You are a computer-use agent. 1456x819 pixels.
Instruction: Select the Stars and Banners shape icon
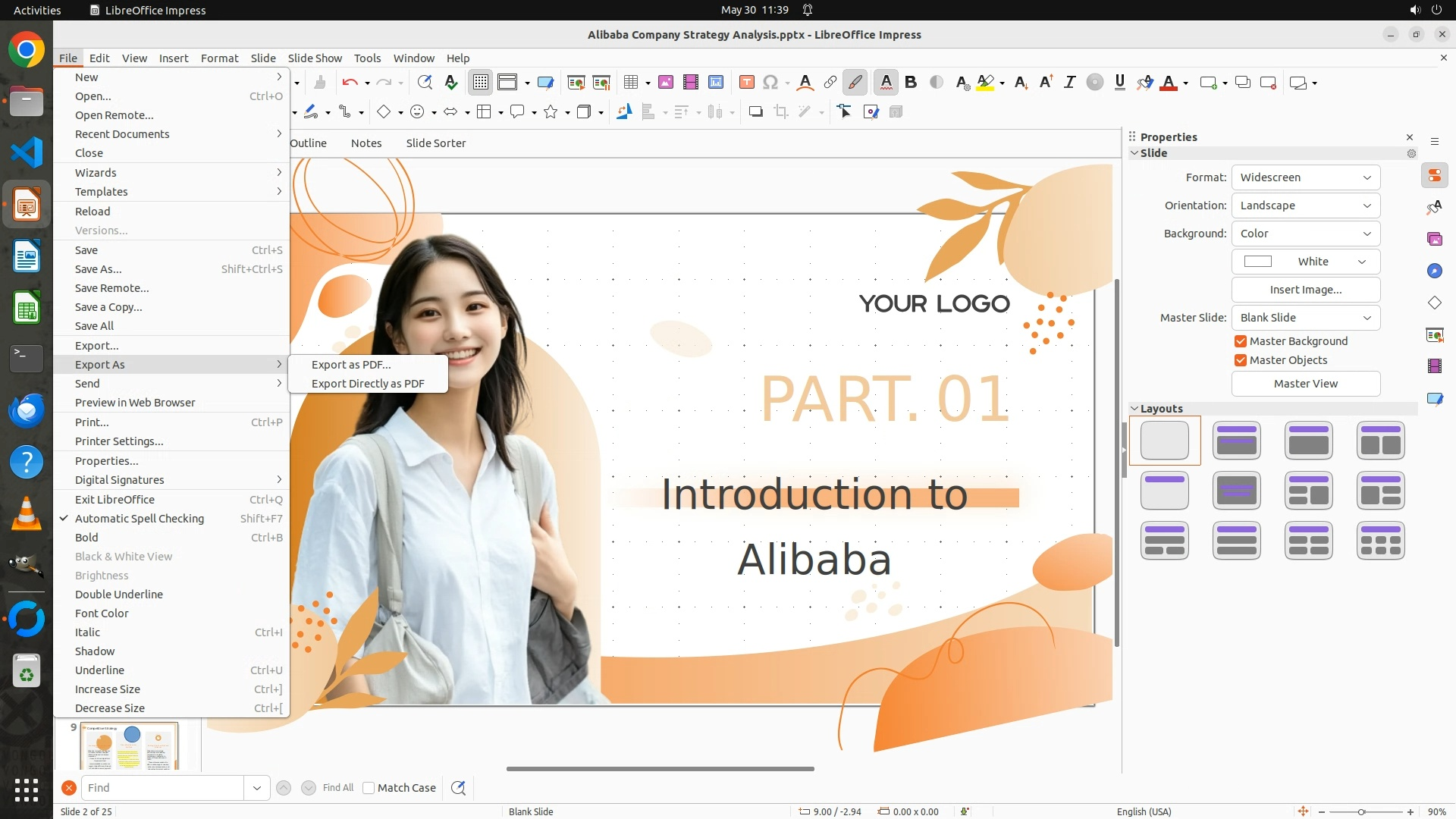pyautogui.click(x=551, y=112)
